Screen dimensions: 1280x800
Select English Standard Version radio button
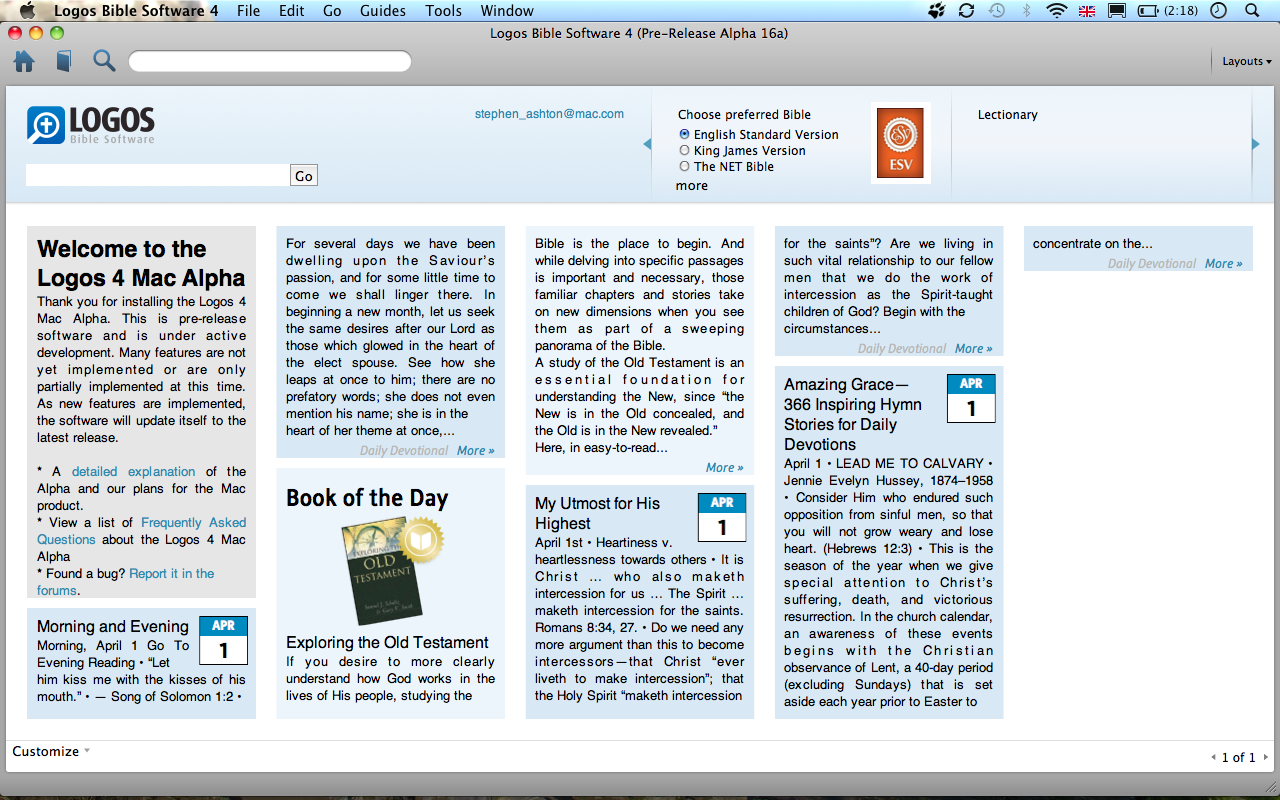[684, 134]
